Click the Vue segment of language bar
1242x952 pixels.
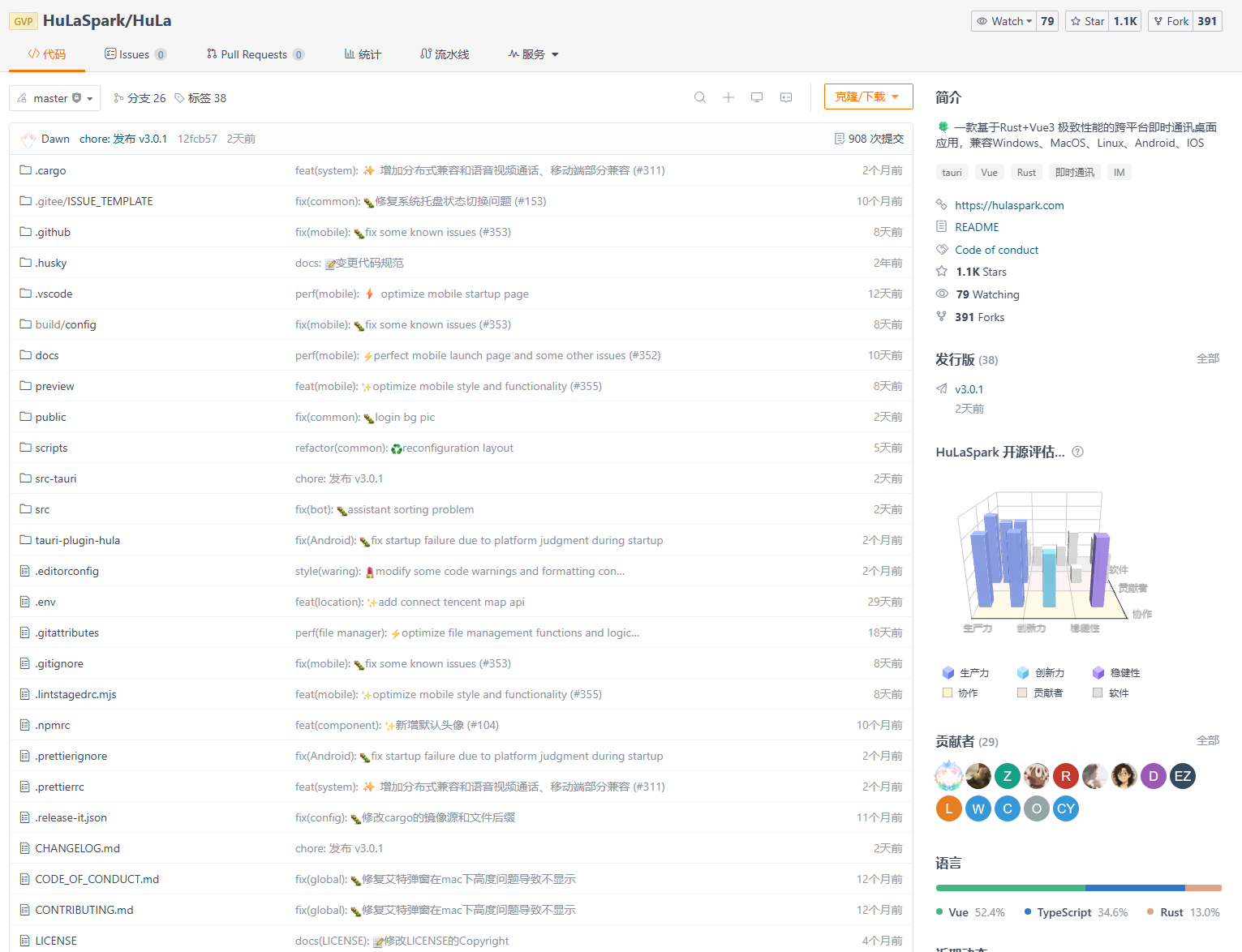[1010, 888]
